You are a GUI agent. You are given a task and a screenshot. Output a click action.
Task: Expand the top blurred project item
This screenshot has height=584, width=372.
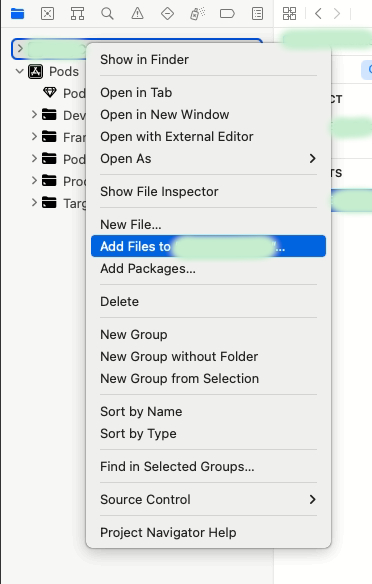click(x=20, y=48)
